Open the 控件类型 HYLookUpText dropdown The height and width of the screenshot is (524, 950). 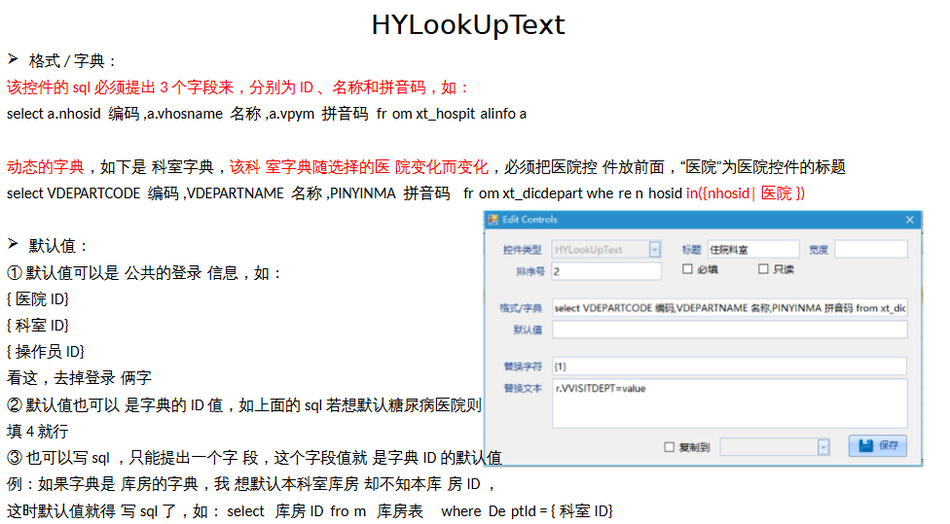[x=654, y=250]
